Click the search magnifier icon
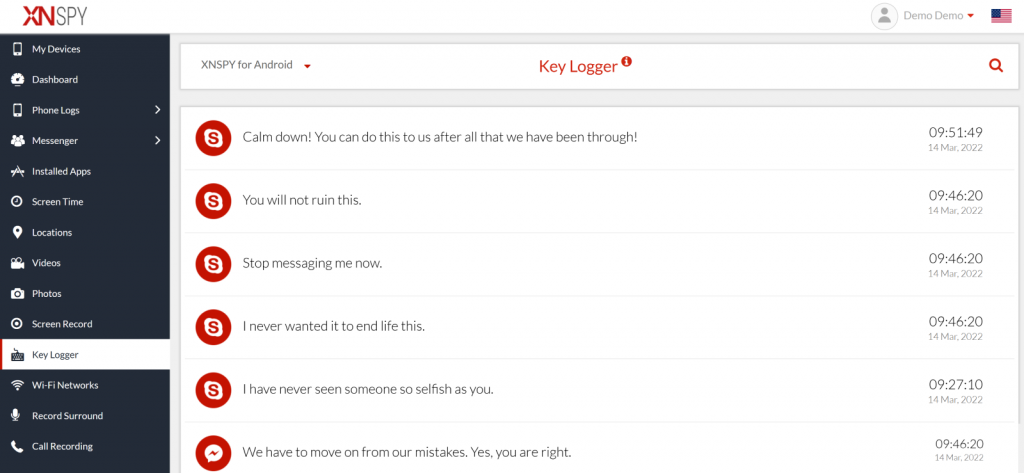 point(995,66)
